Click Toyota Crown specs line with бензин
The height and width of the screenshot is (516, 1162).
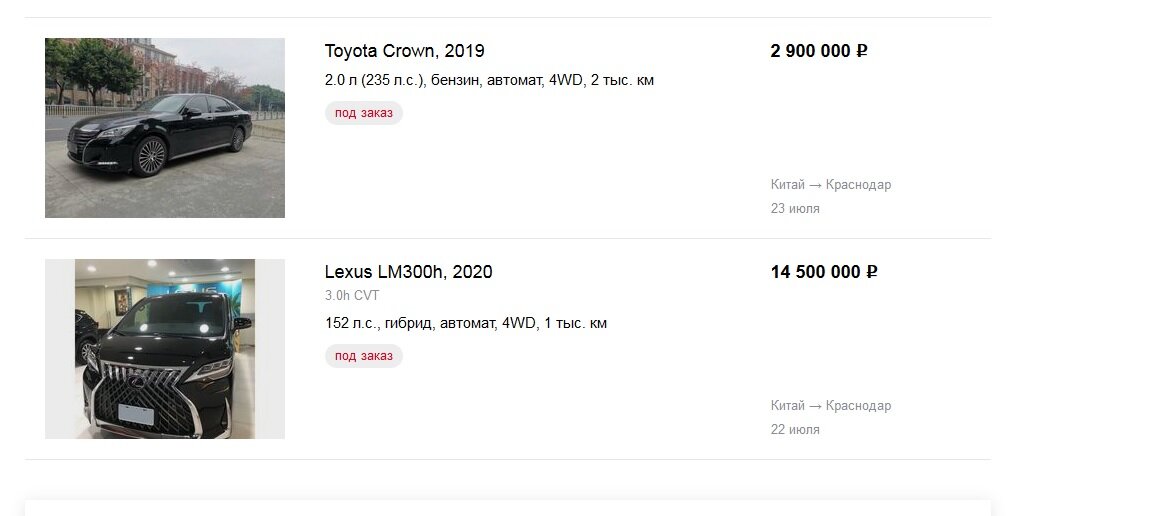[x=489, y=80]
